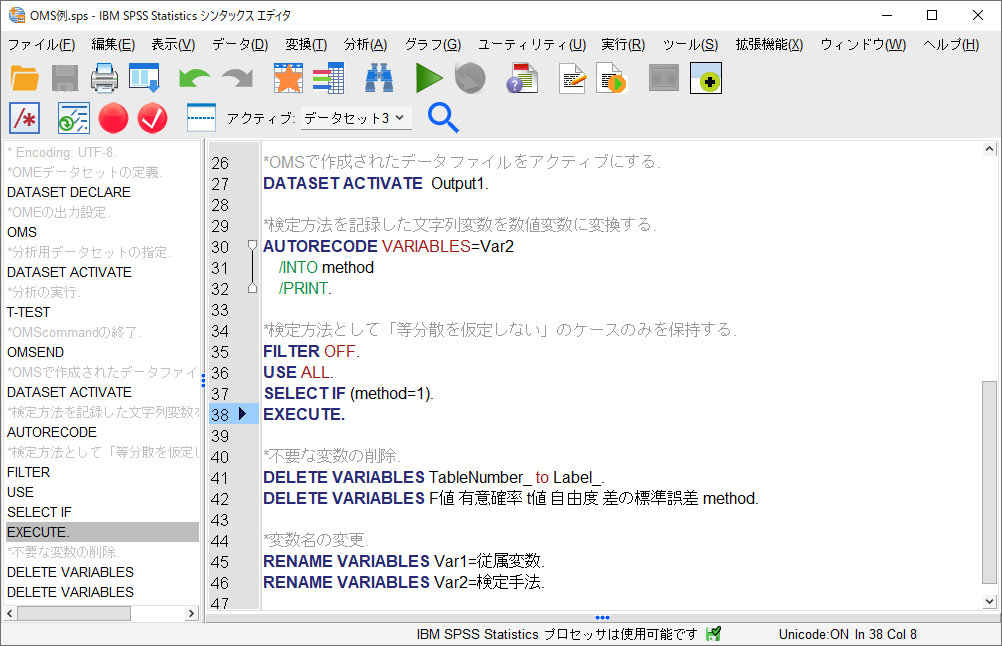This screenshot has width=1002, height=646.
Task: Toggle a breakpoint with the red circle
Action: (x=113, y=117)
